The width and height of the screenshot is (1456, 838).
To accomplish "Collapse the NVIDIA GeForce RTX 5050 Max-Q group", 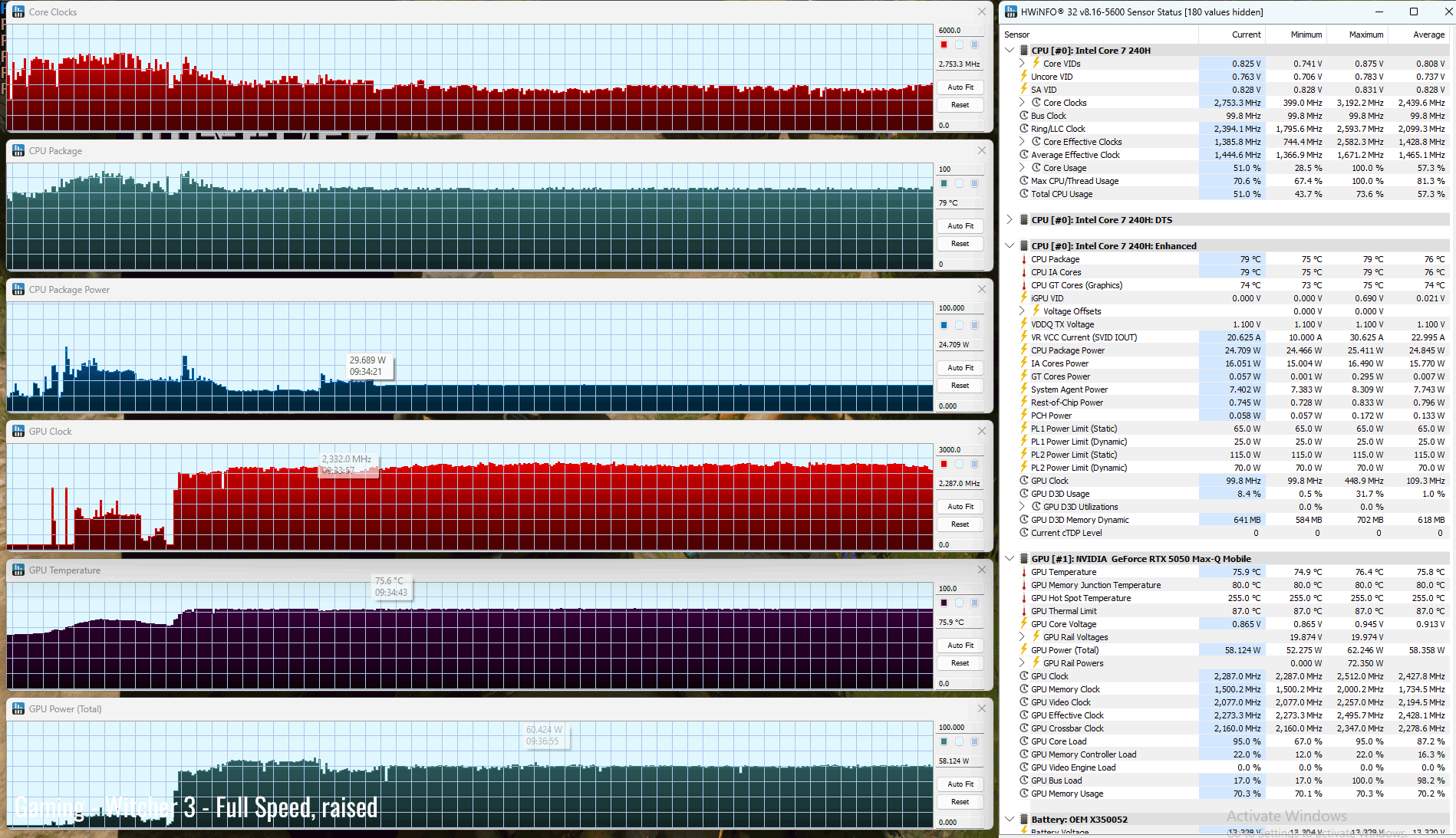I will pyautogui.click(x=1010, y=559).
